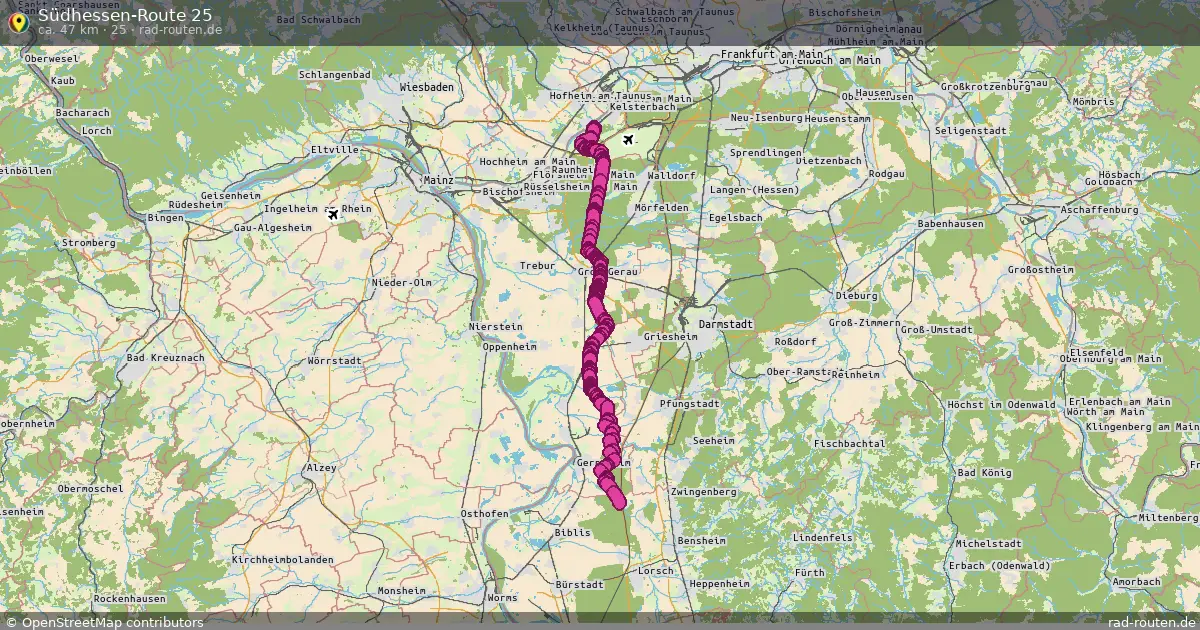The height and width of the screenshot is (630, 1200).
Task: Click the Nieder-Olm town label
Action: 402,282
